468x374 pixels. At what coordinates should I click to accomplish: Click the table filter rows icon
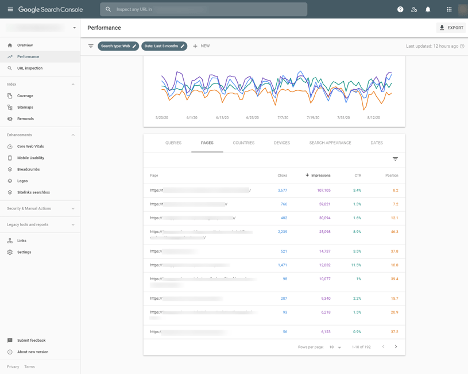click(395, 159)
